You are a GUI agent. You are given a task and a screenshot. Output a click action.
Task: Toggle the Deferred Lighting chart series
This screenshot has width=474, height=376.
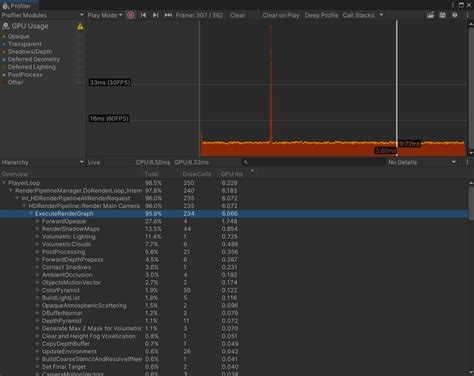point(29,67)
